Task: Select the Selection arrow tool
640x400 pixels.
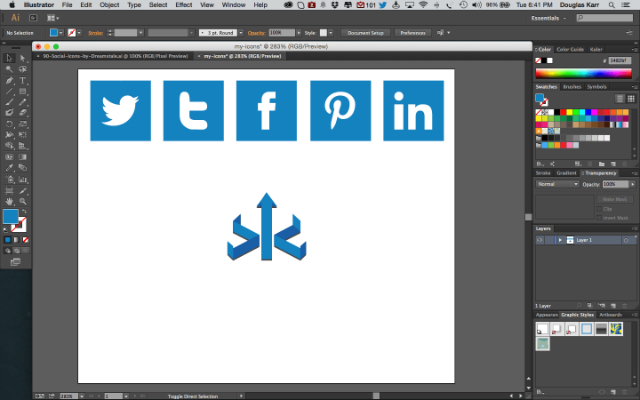Action: click(x=8, y=57)
